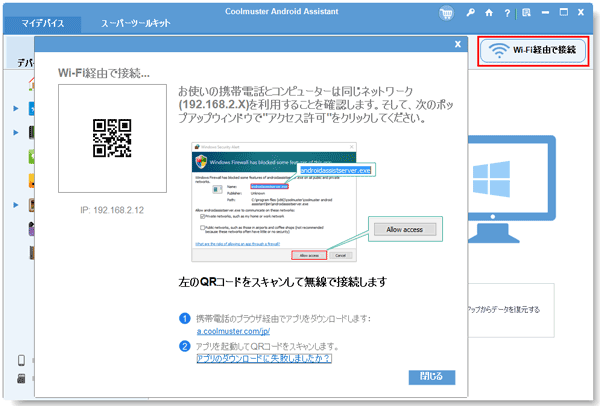Click the SD card icon at sidebar bottom
The width and height of the screenshot is (600, 406).
tap(21, 378)
